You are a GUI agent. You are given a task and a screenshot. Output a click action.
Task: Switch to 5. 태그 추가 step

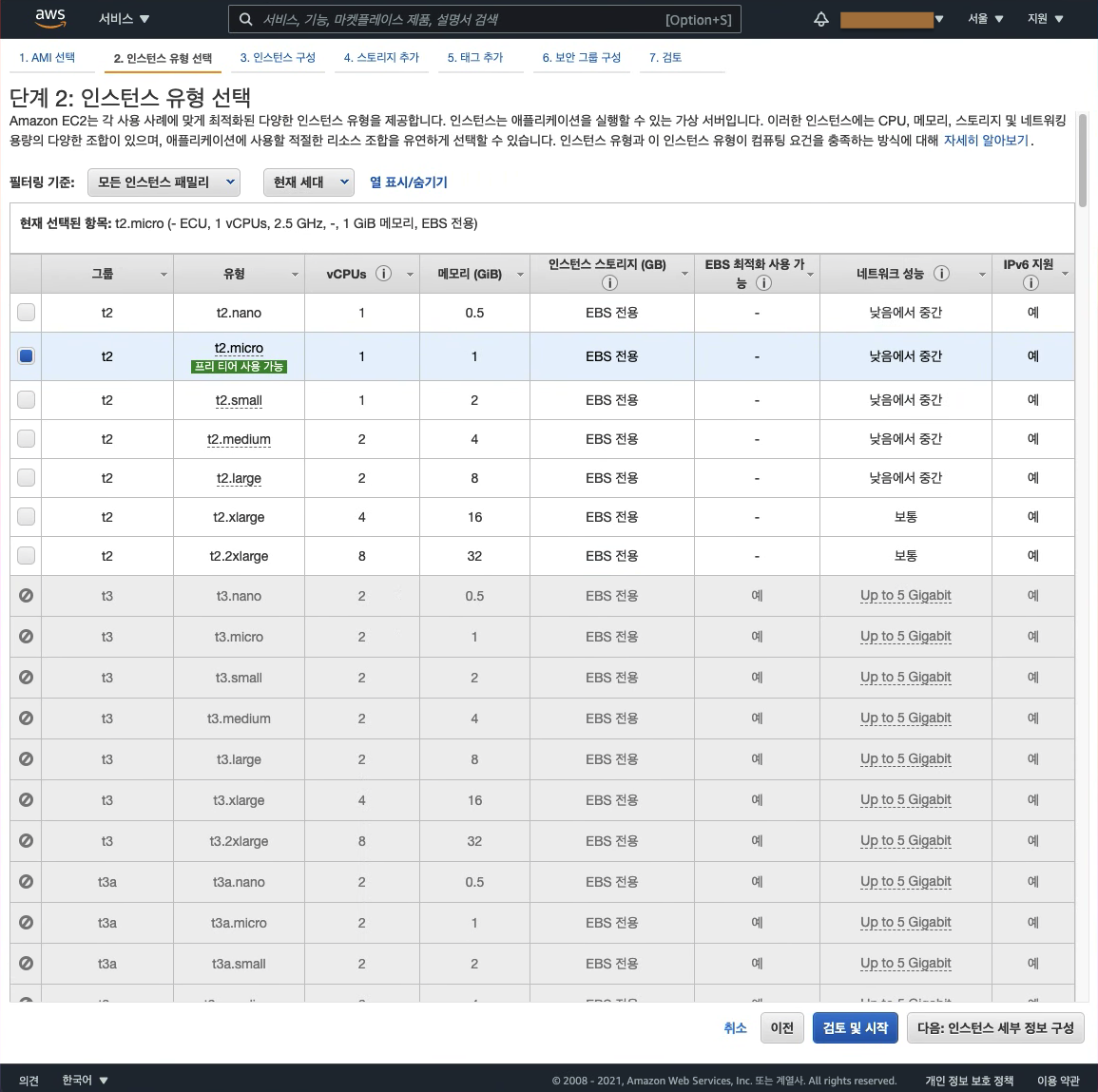coord(475,57)
